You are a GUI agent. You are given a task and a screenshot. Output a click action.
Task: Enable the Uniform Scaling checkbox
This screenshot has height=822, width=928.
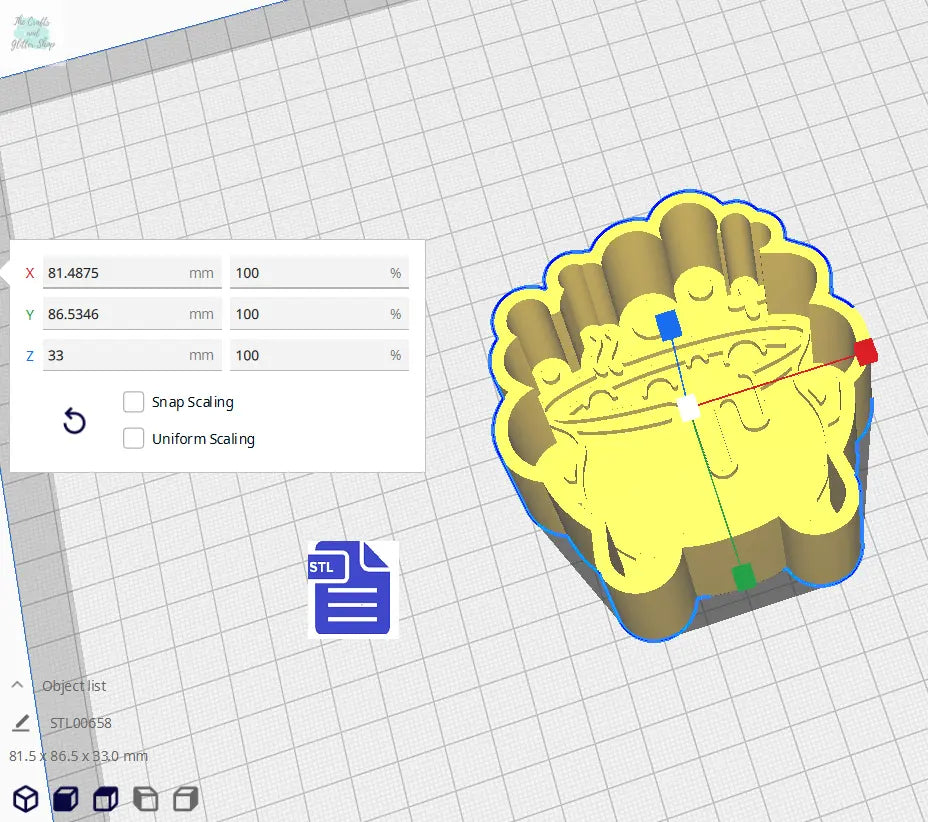point(134,439)
